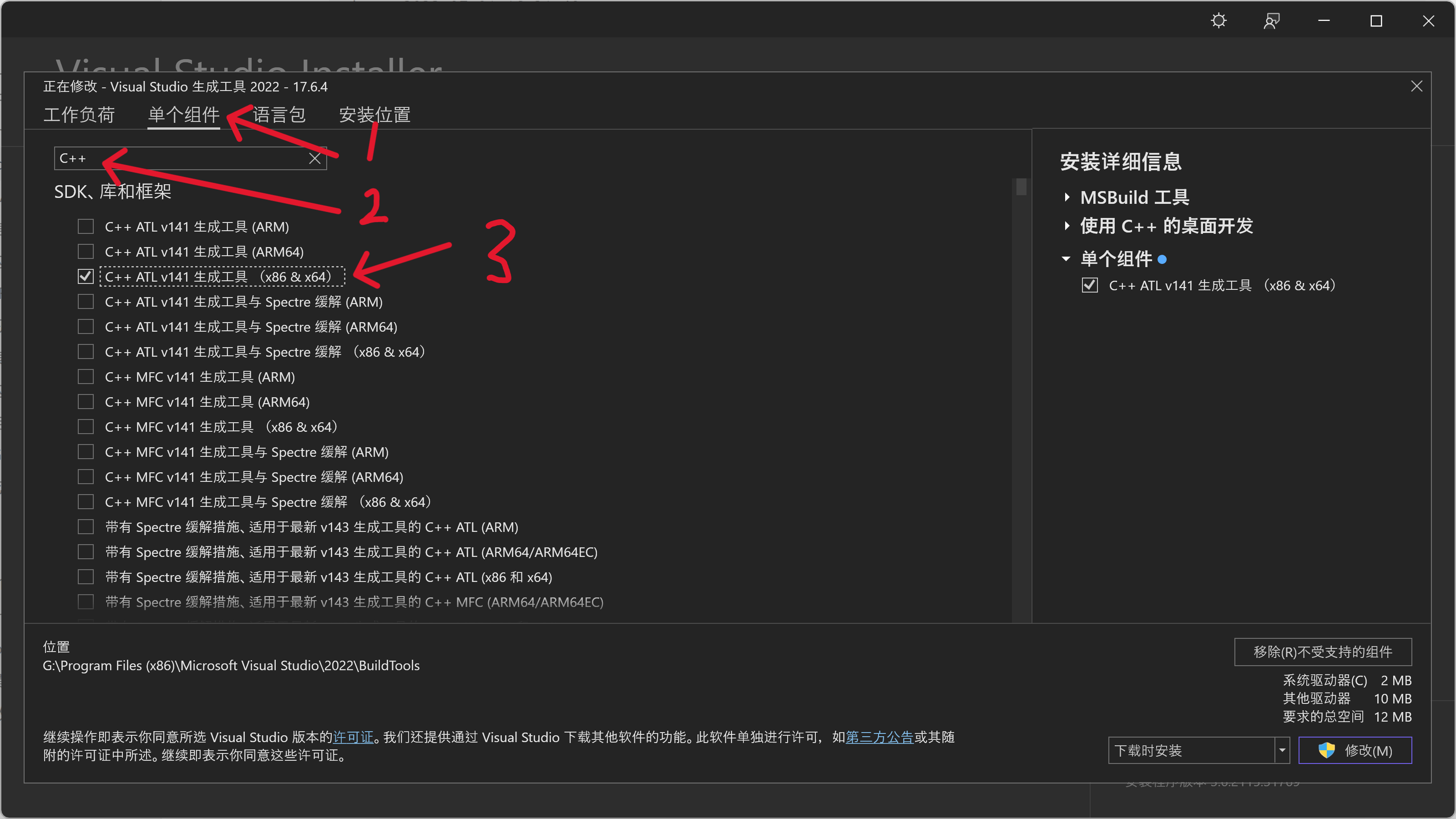Uncheck C++ ATL v141 生成工具 (x86 & x64)
The height and width of the screenshot is (819, 1456).
pos(86,276)
